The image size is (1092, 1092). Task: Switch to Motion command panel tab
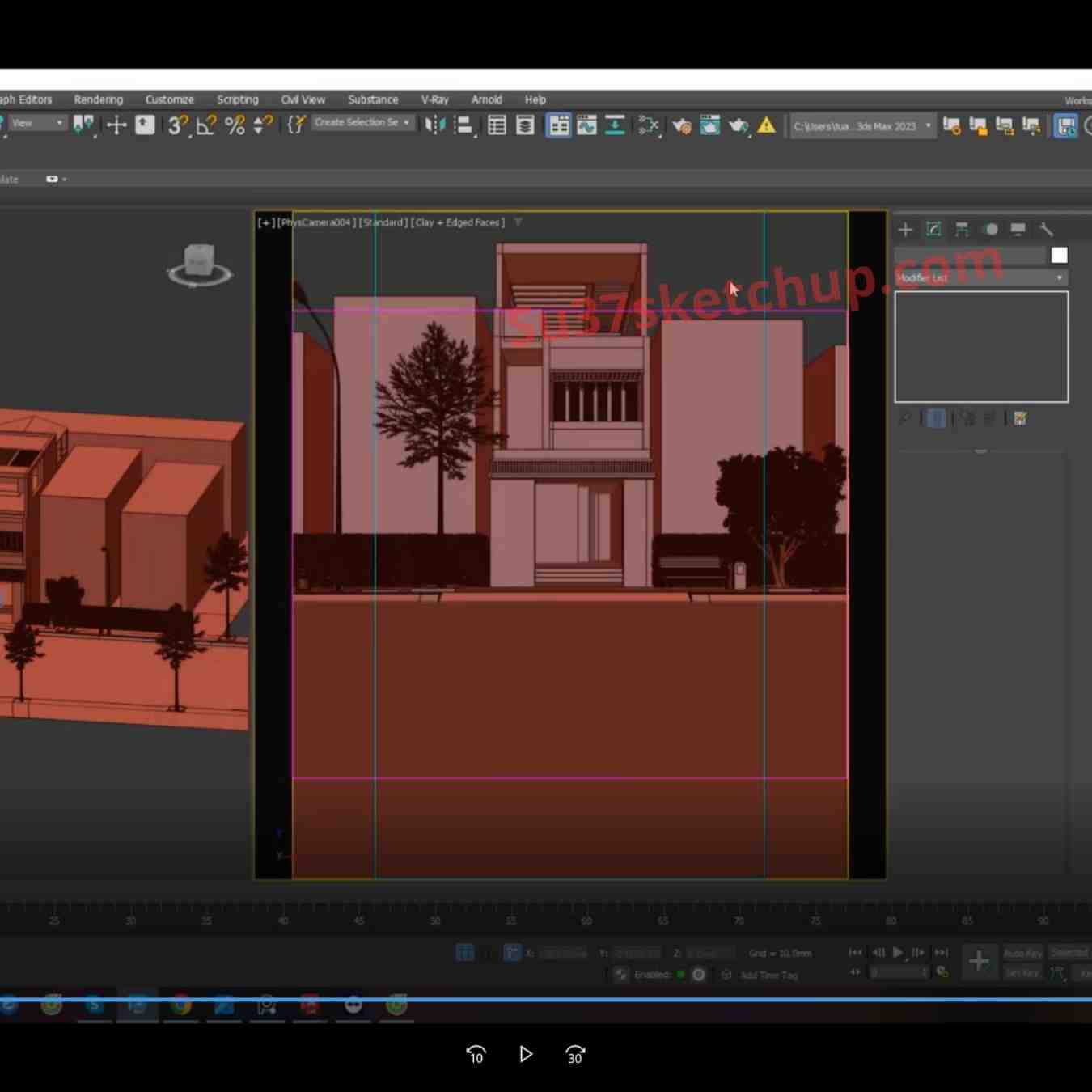coord(990,230)
